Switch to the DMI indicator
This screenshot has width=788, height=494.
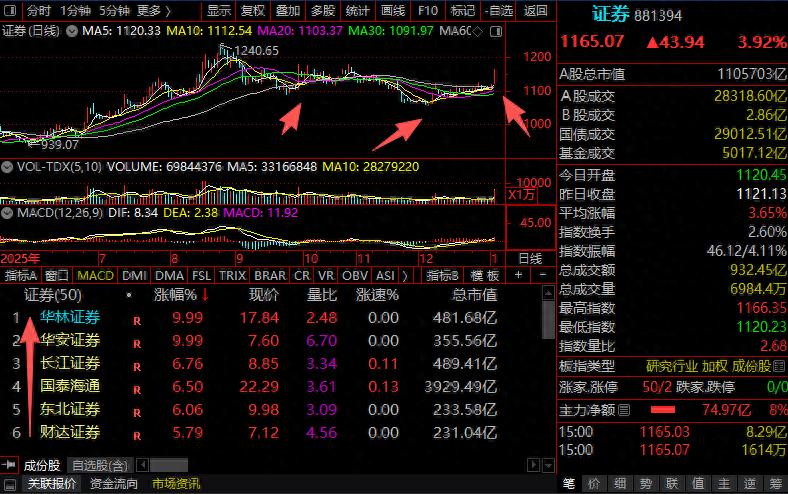pyautogui.click(x=134, y=275)
